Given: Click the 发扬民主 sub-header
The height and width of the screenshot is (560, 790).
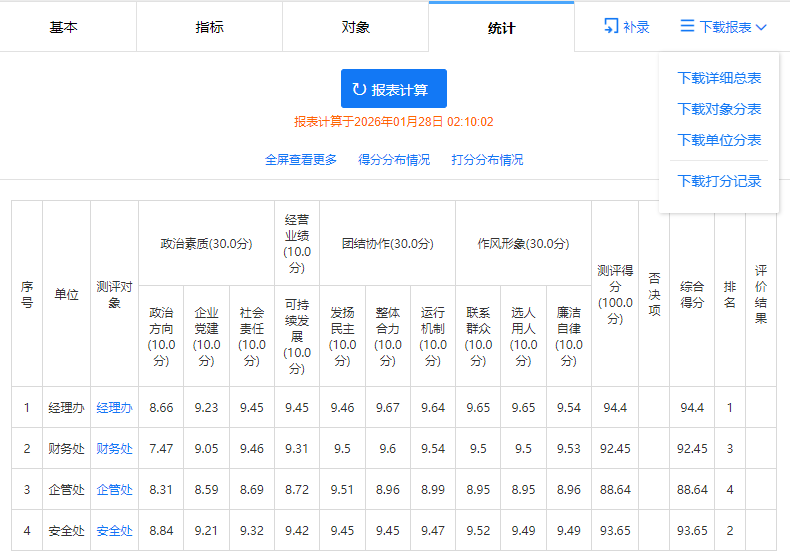Looking at the screenshot, I should 343,336.
